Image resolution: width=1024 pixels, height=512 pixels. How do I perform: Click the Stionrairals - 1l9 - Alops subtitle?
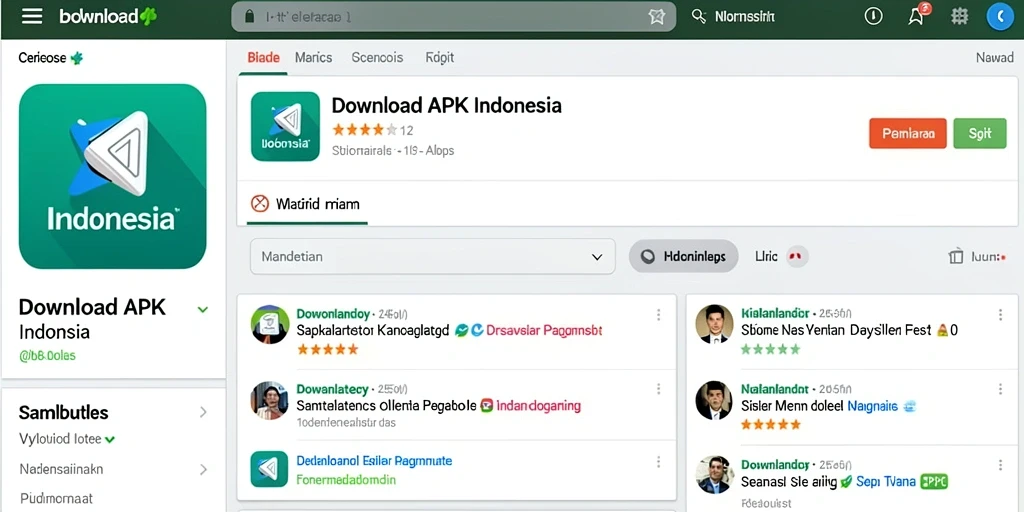(392, 150)
